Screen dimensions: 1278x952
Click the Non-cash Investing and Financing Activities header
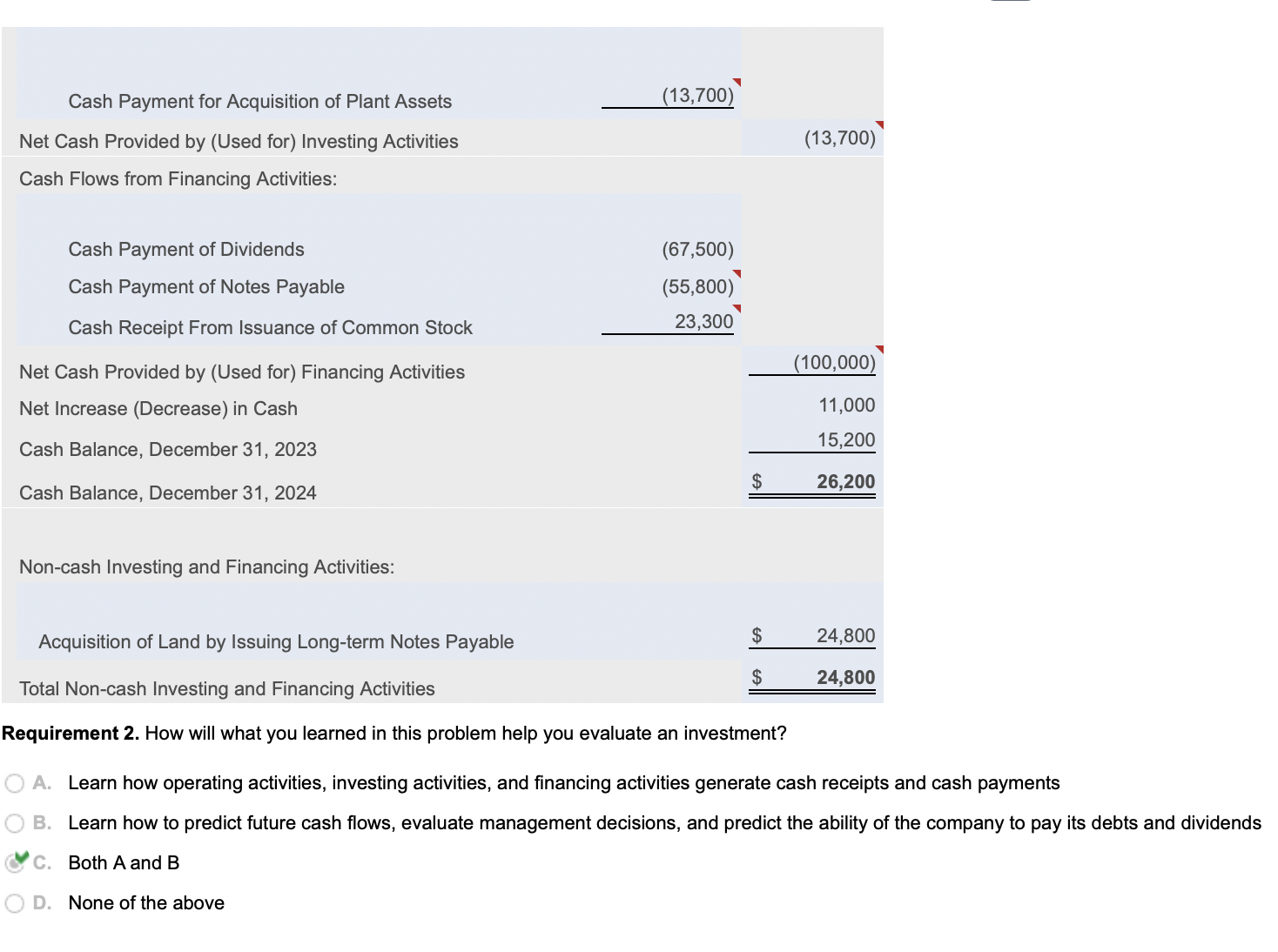[x=205, y=567]
